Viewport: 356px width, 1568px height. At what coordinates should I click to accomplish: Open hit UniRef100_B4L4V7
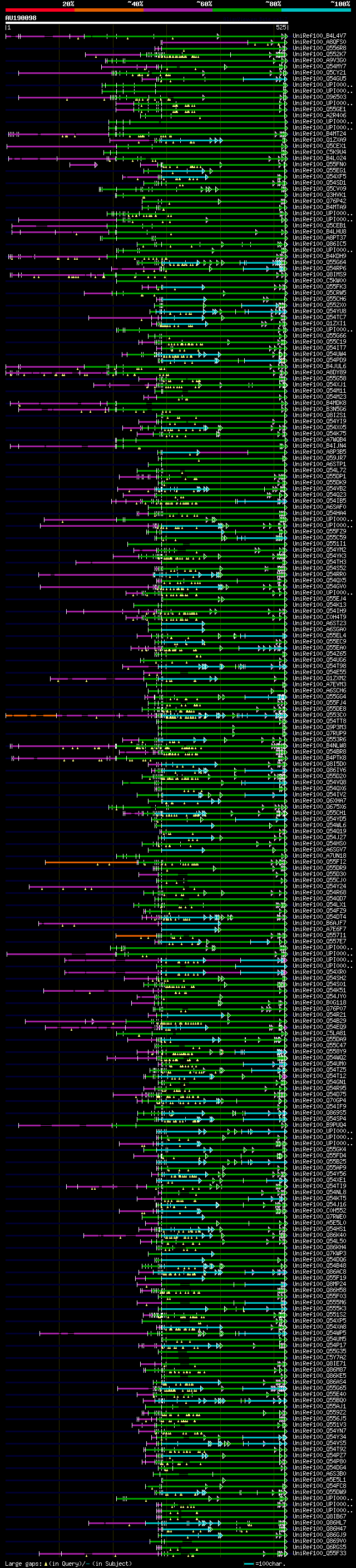click(x=319, y=36)
